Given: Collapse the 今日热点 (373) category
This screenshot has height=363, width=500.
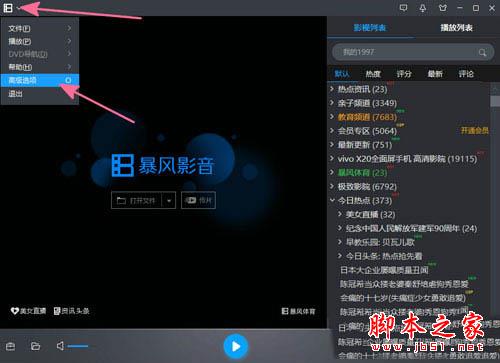Looking at the screenshot, I should coord(332,200).
